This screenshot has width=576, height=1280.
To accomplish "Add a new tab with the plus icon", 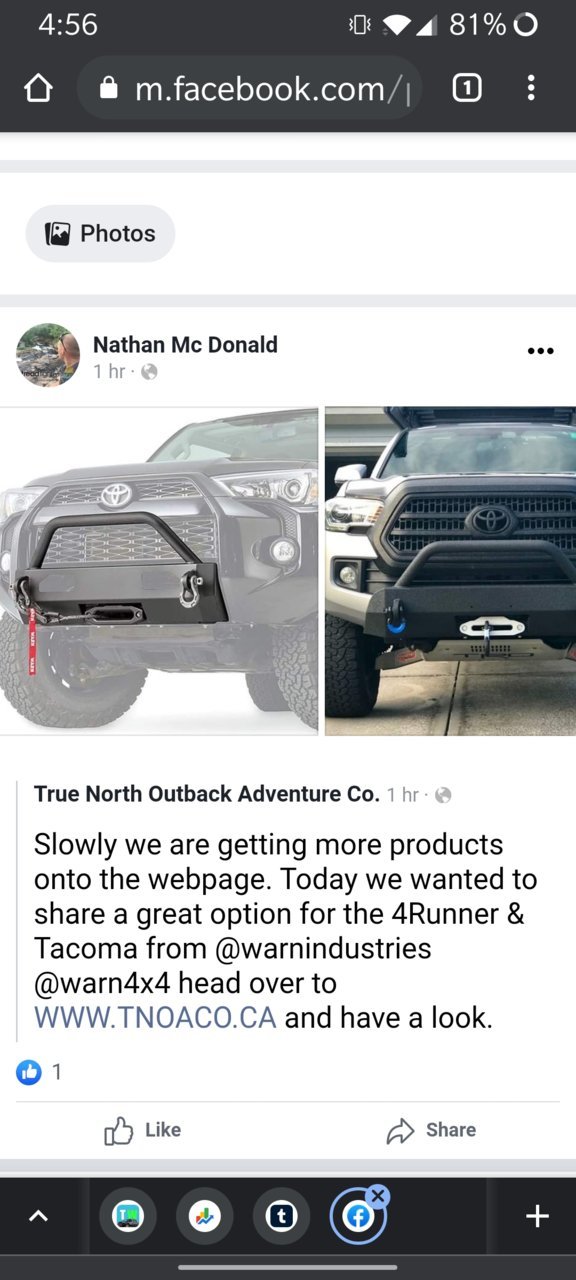I will coord(537,1216).
